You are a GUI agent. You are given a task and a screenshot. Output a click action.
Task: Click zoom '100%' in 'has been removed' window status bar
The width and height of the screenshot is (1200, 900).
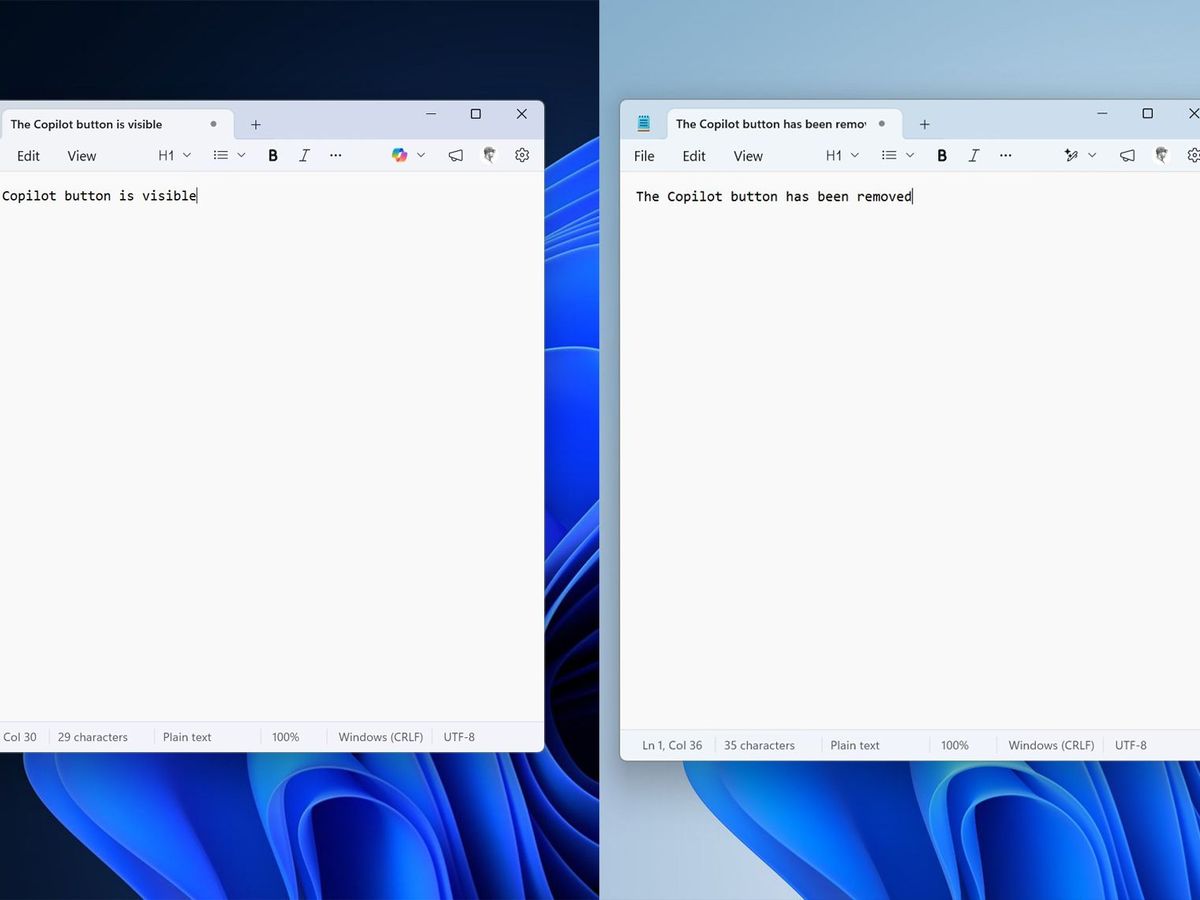coord(955,745)
